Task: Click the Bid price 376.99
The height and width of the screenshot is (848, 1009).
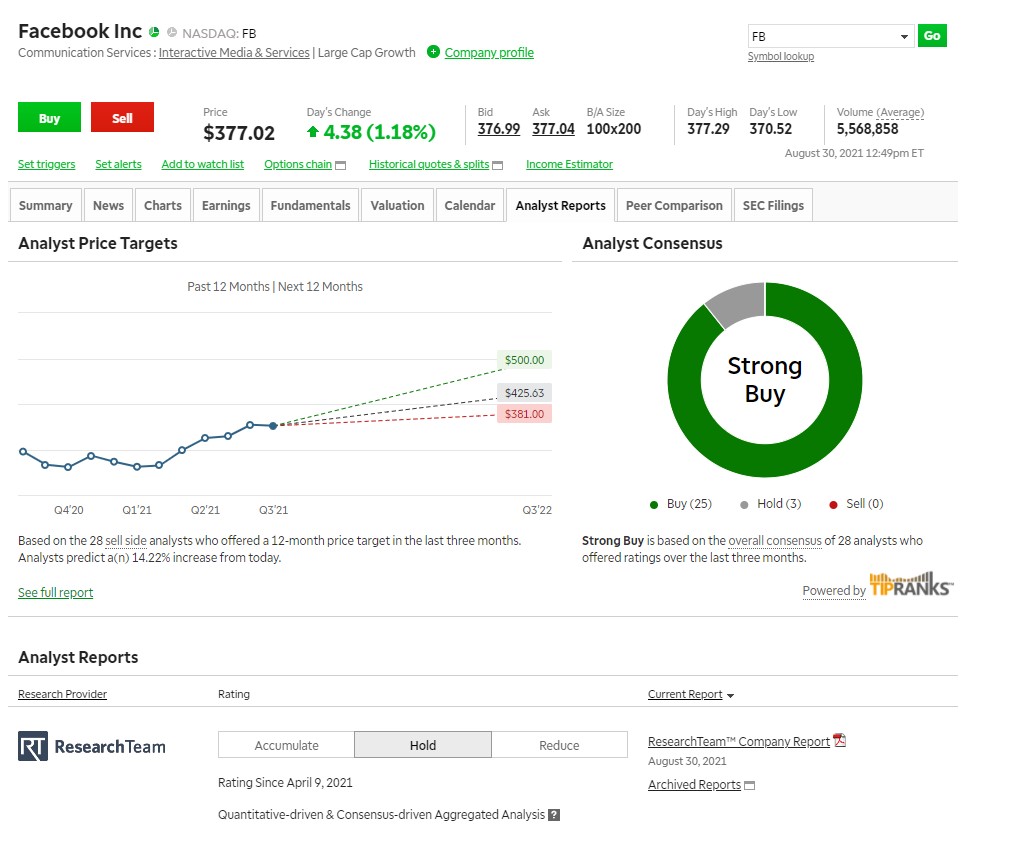Action: pos(499,129)
